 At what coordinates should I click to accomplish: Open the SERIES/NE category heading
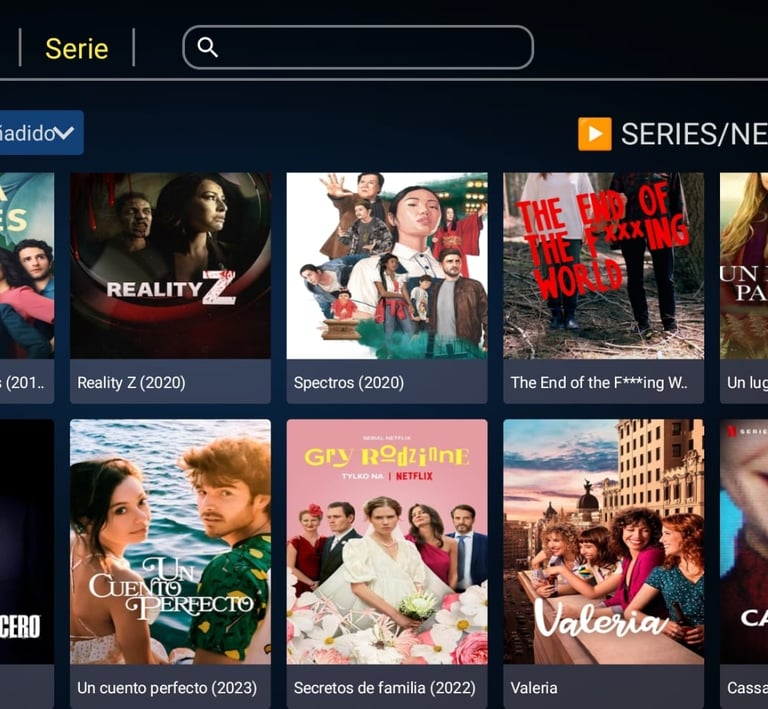(694, 134)
